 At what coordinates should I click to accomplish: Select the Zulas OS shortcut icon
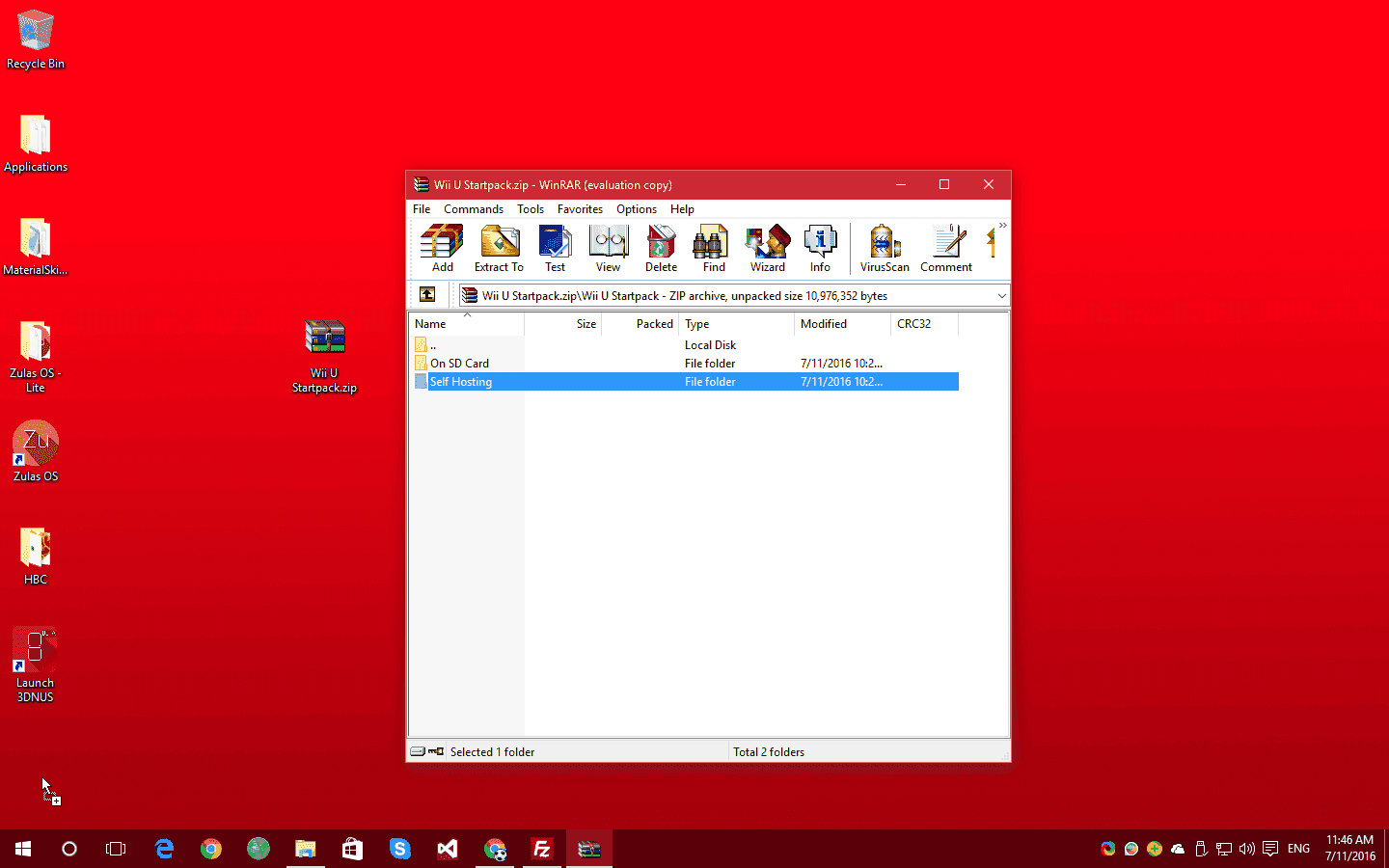click(36, 451)
